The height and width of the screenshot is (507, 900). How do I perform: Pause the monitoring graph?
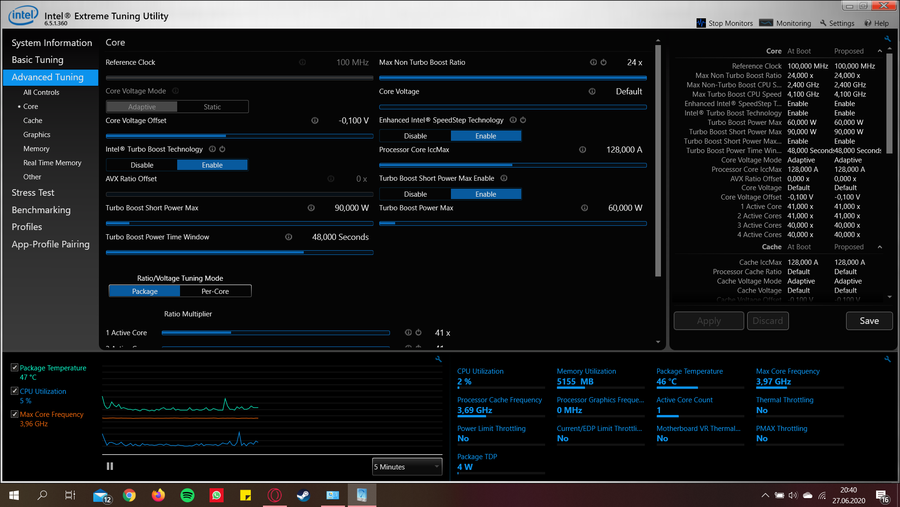[x=110, y=466]
